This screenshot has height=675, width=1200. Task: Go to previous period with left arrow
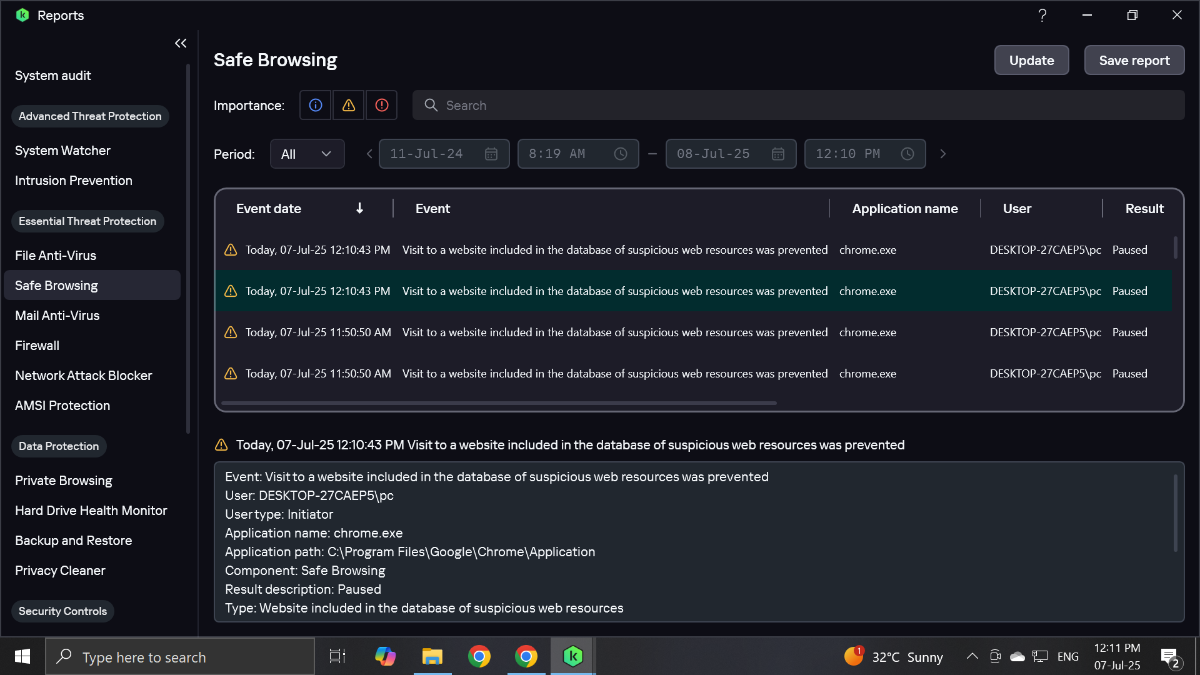369,154
